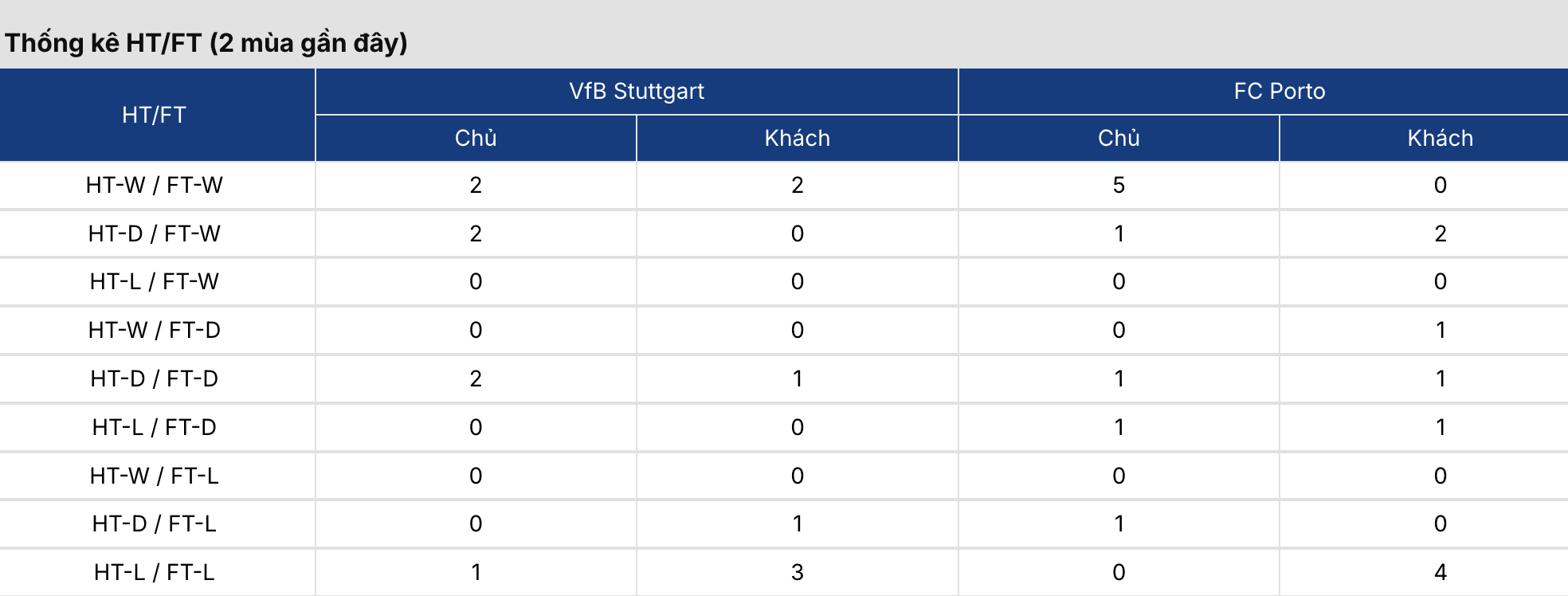Select the Khách subheader under VfB Stuttgart
1568x596 pixels.
point(797,138)
